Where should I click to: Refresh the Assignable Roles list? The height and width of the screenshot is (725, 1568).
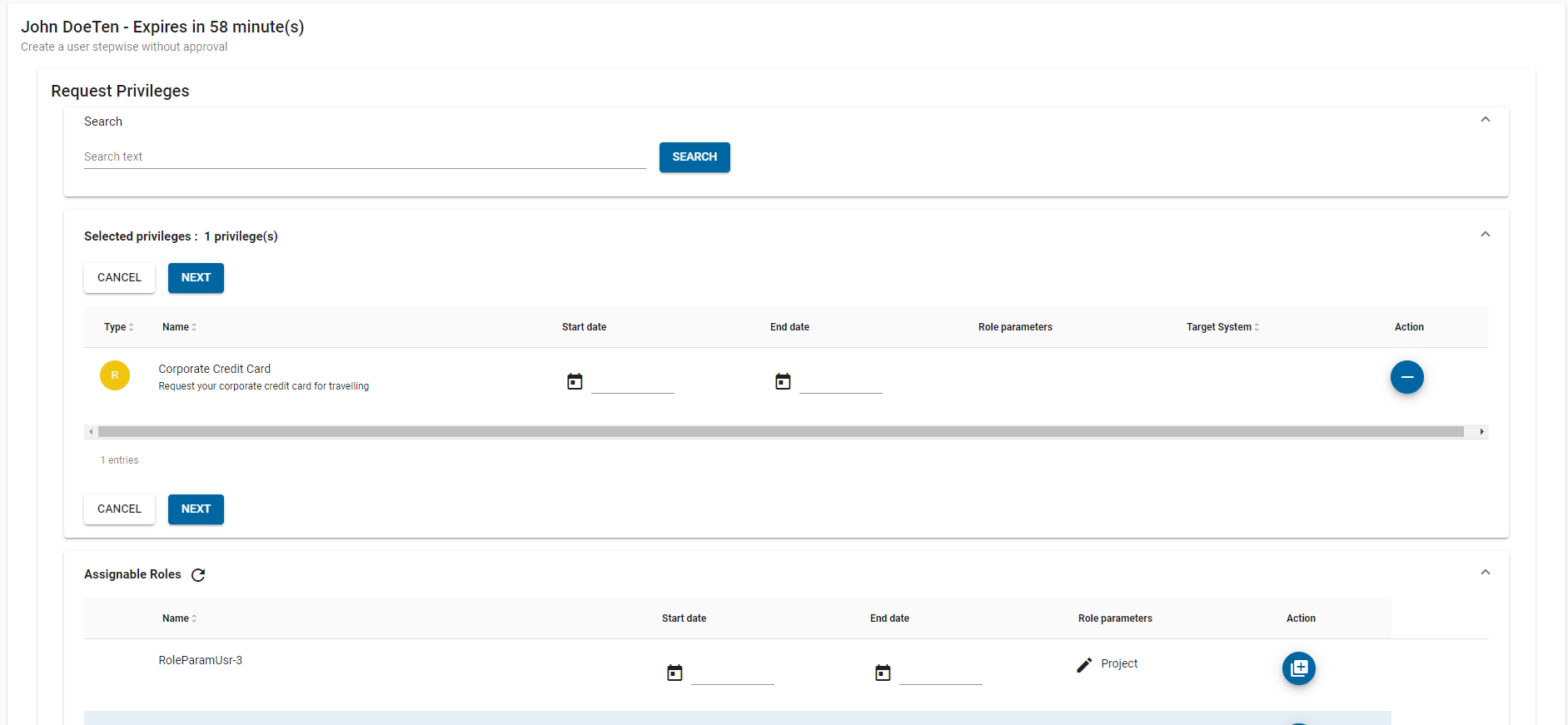[198, 575]
